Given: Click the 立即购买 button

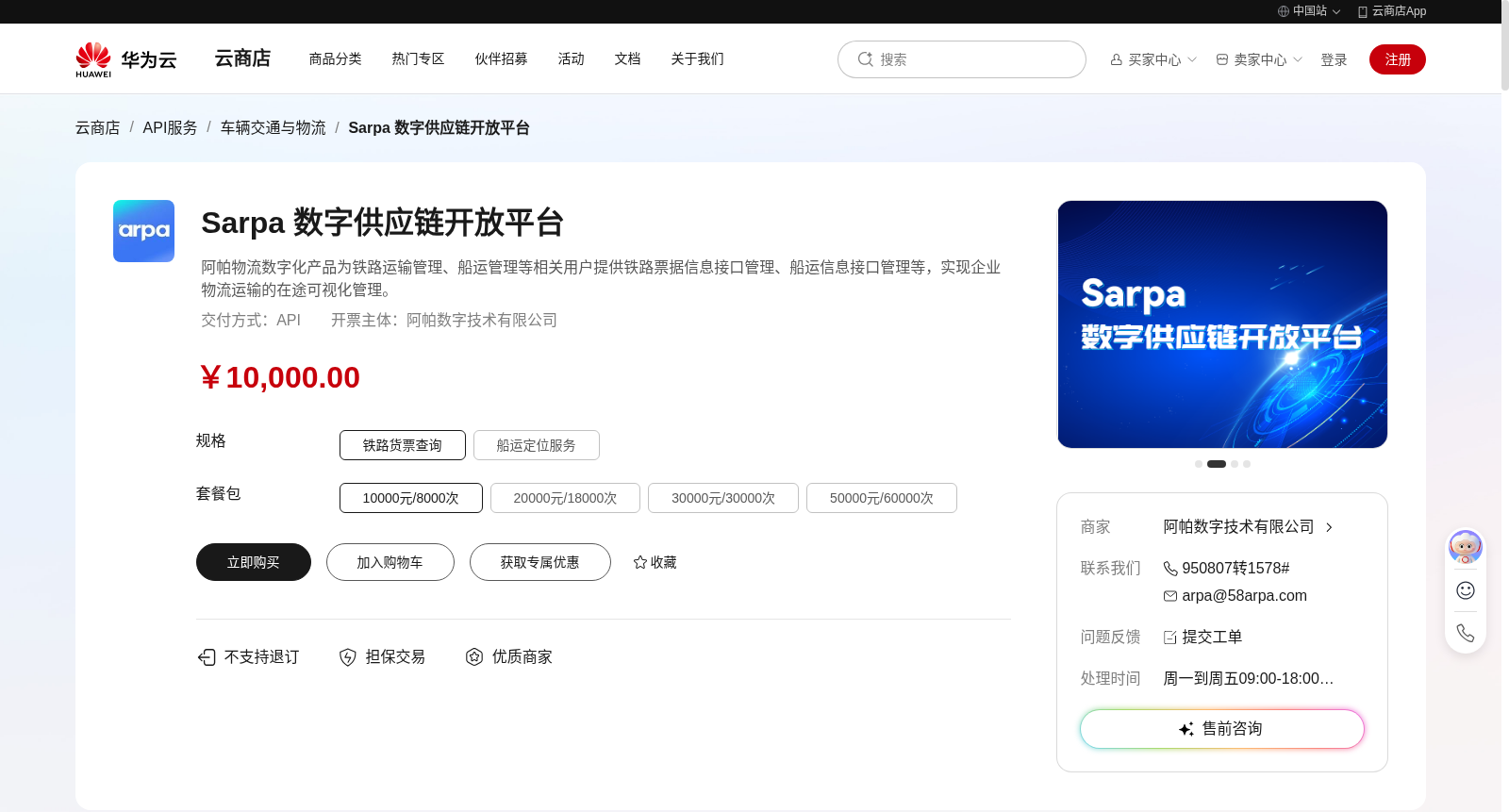Looking at the screenshot, I should (254, 562).
